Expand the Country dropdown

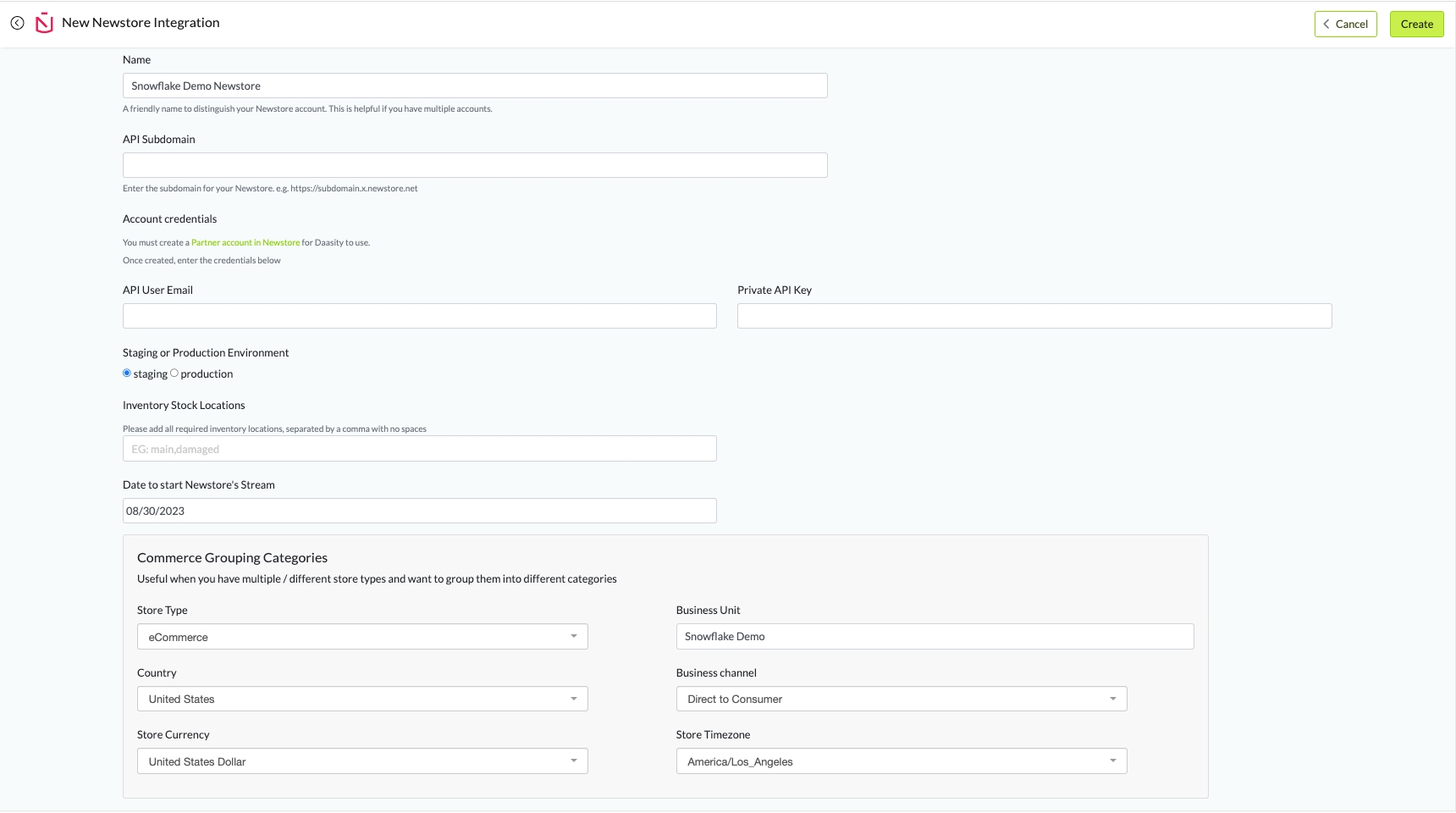(x=362, y=699)
